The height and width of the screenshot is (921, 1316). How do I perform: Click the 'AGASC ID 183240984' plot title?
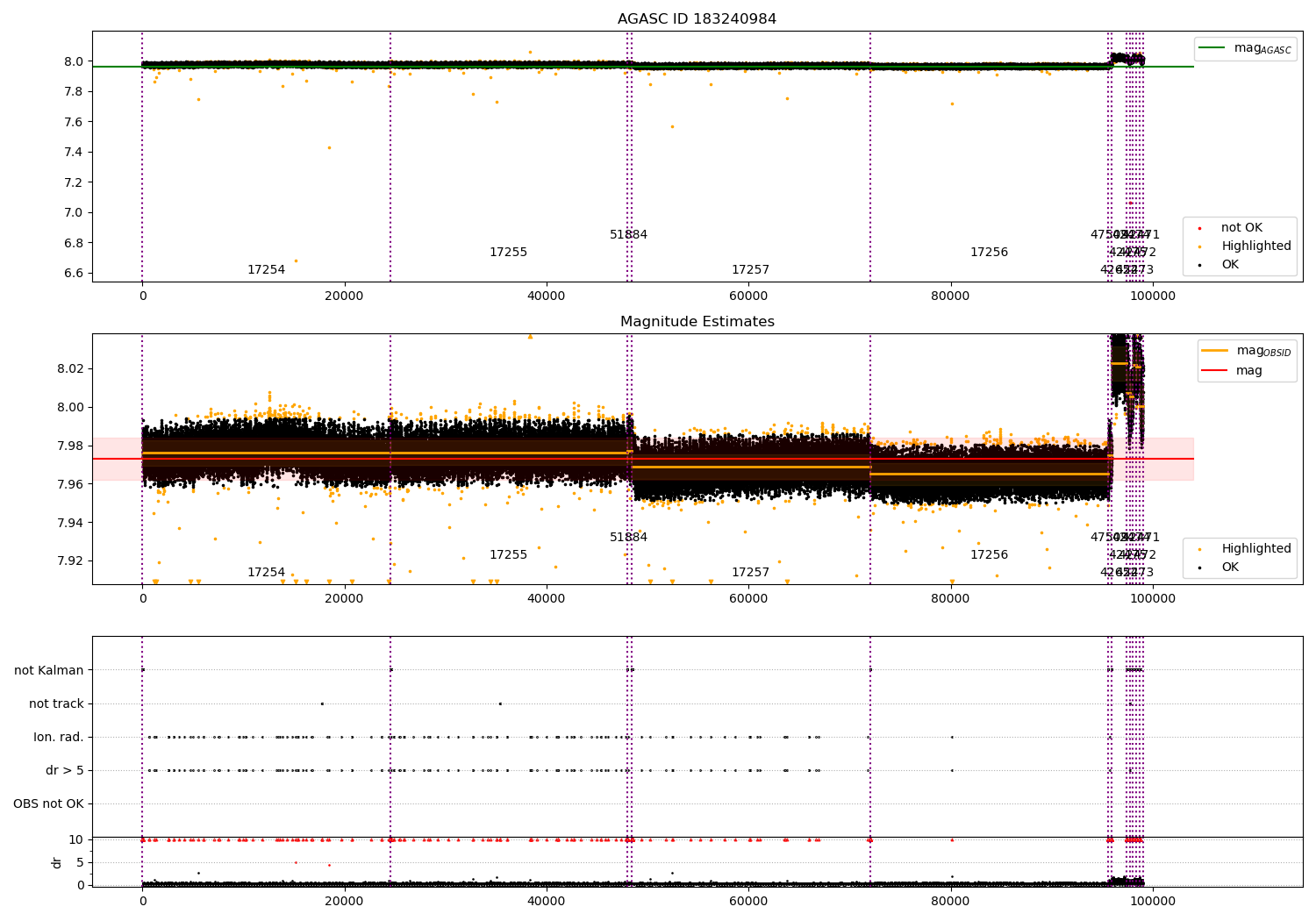pos(697,19)
